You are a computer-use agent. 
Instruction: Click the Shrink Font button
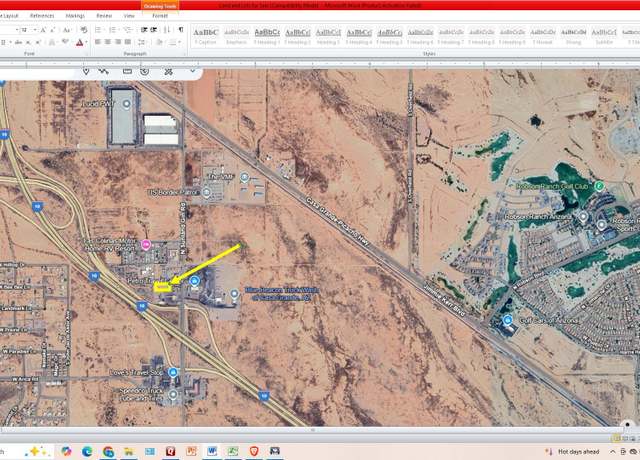53,30
